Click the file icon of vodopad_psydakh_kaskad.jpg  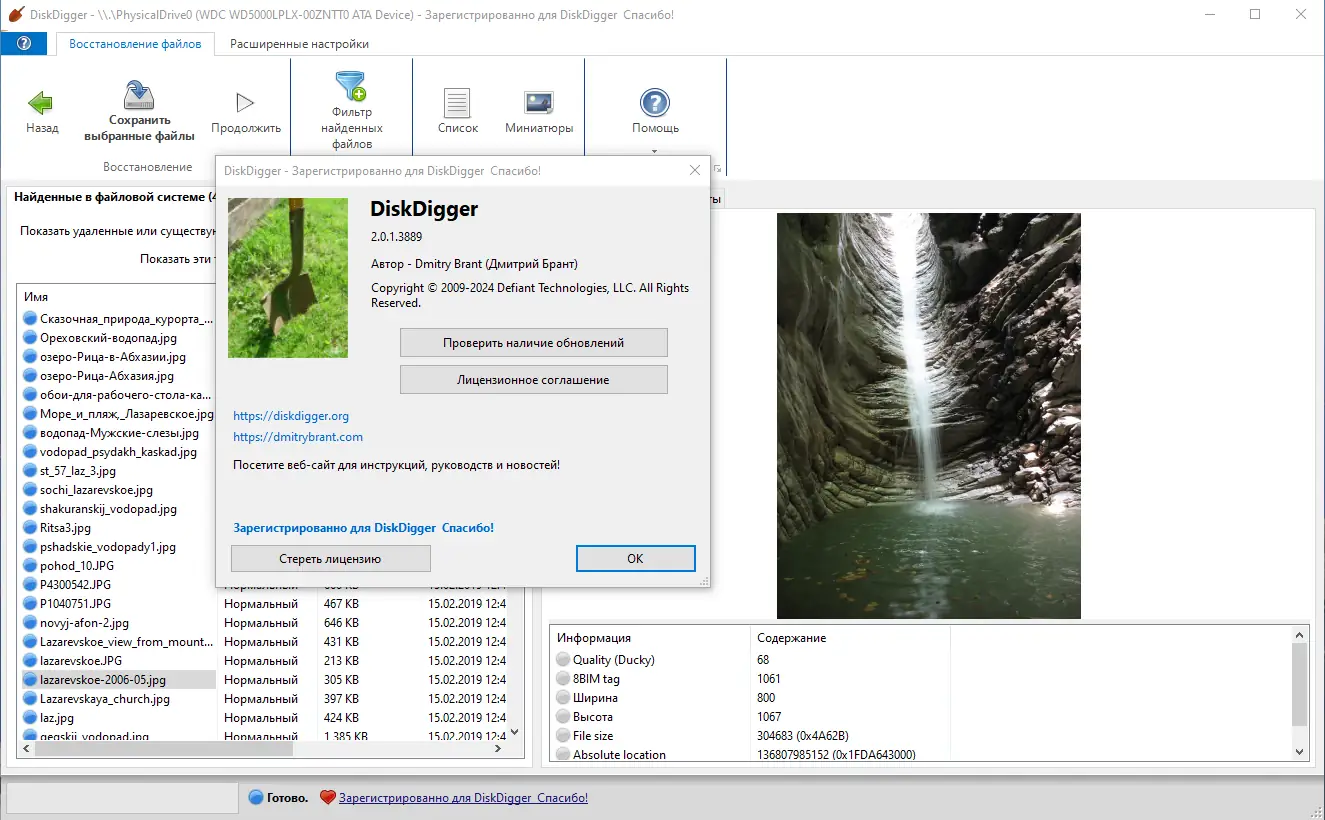(30, 452)
